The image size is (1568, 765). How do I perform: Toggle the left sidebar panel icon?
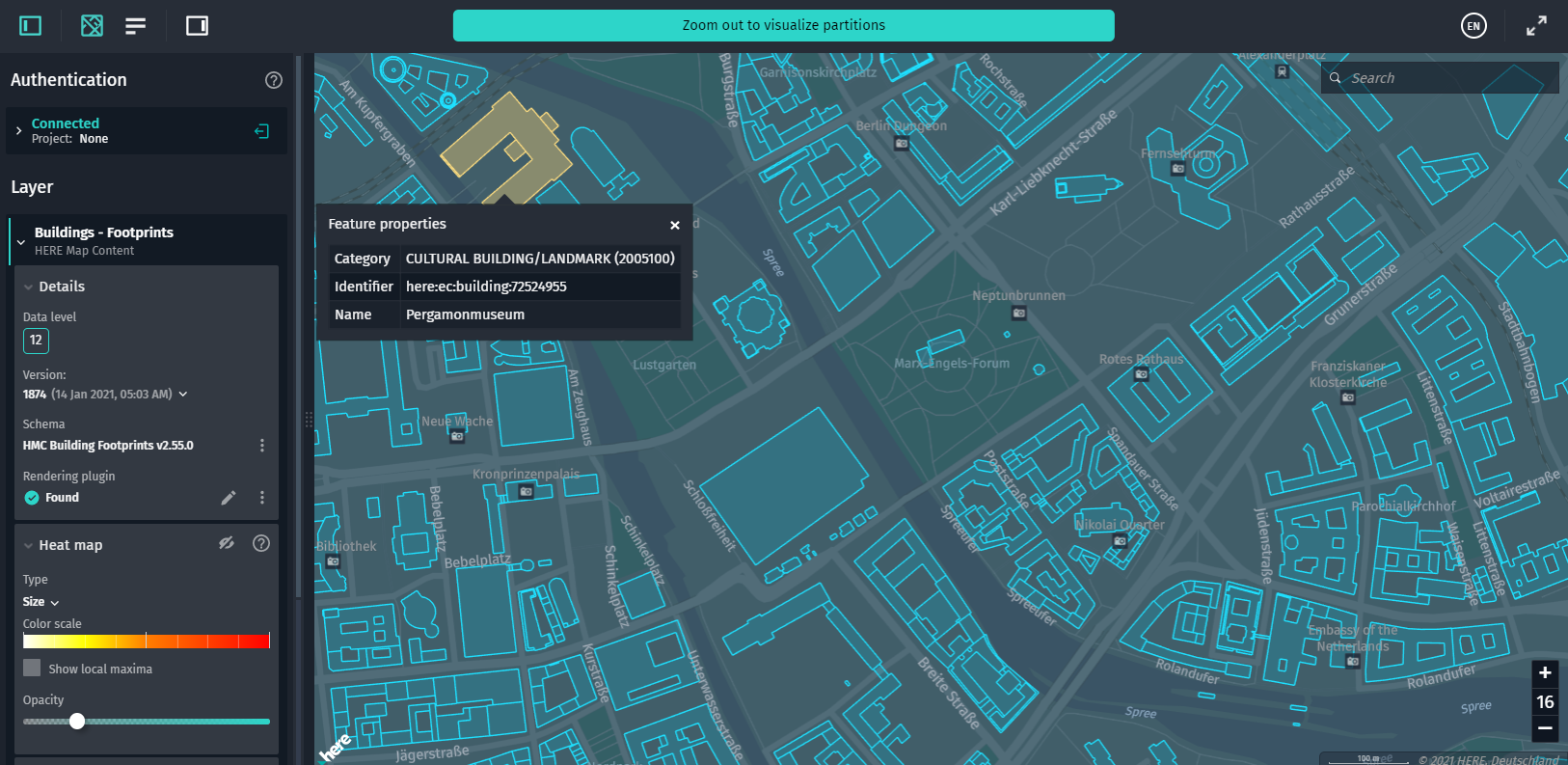(31, 26)
